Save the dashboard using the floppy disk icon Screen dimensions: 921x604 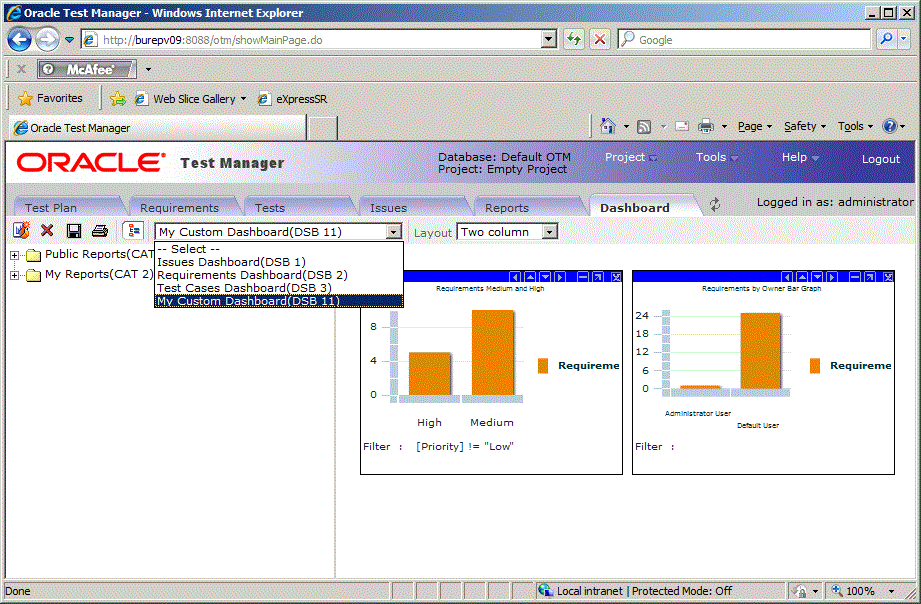[73, 231]
